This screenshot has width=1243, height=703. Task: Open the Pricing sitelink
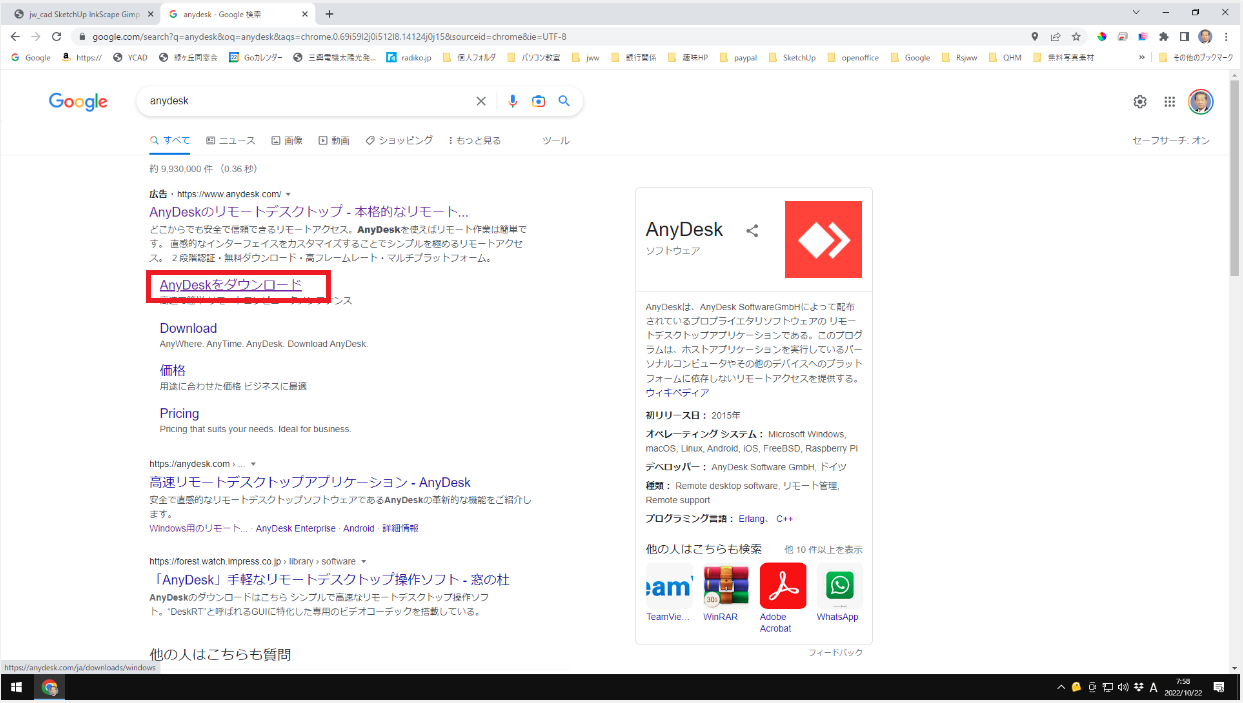(179, 413)
